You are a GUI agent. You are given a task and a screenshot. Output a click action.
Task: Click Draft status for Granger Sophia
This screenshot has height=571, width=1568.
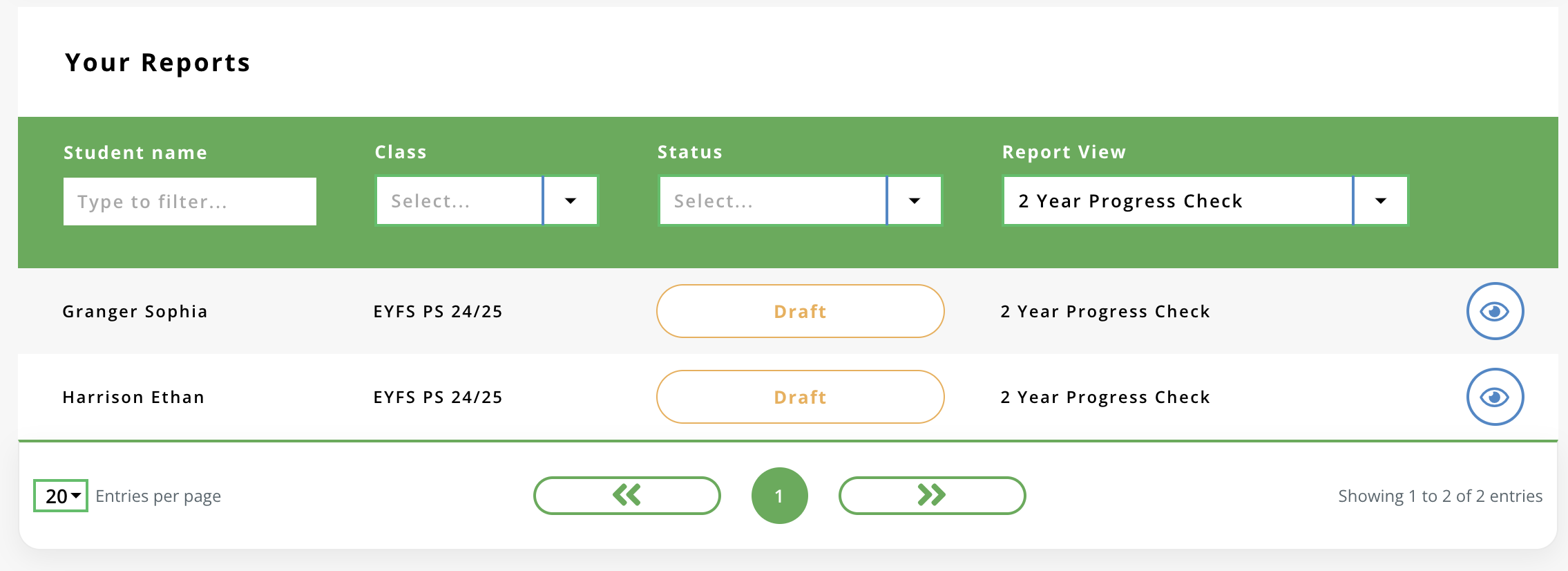pos(800,311)
